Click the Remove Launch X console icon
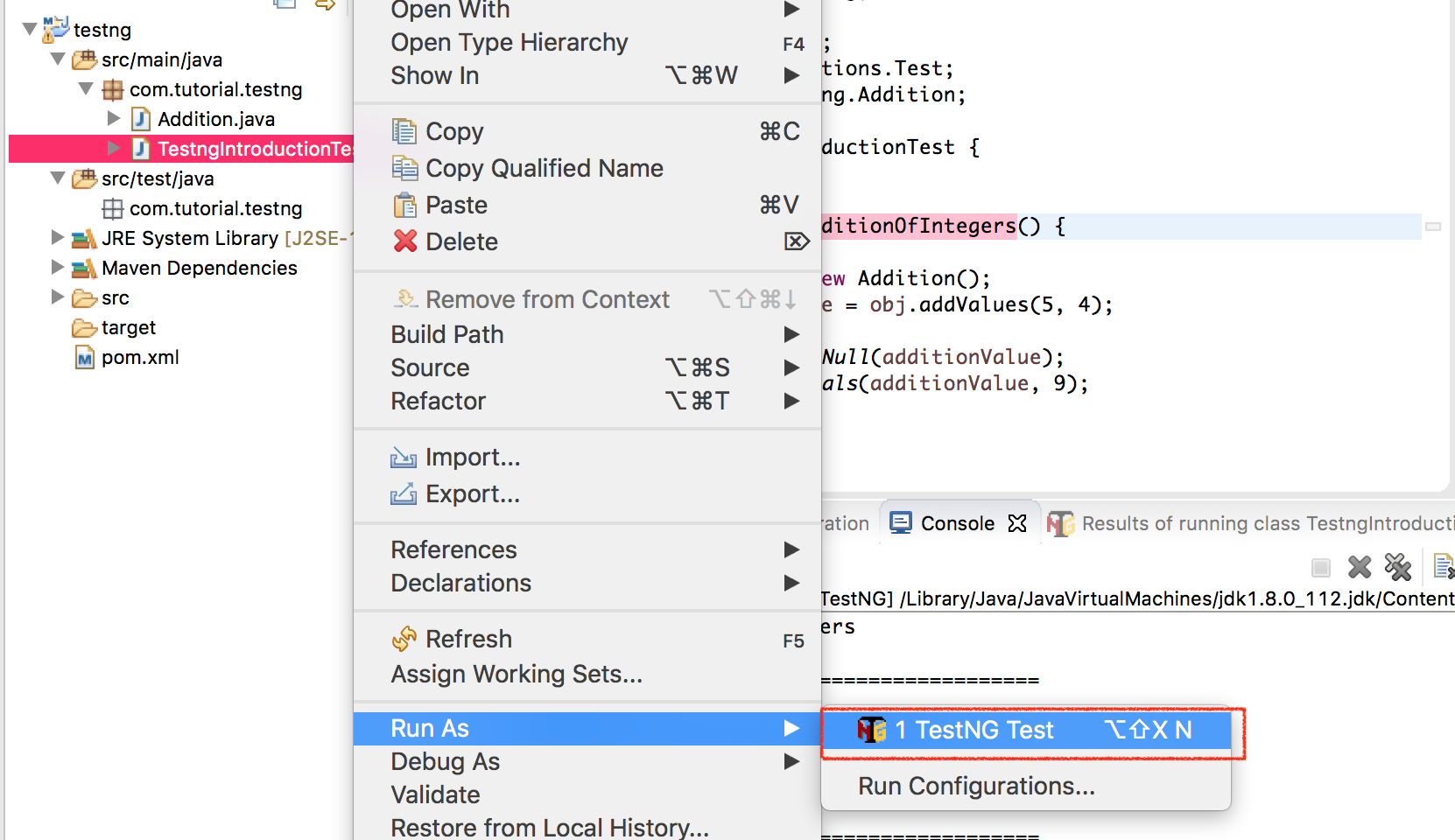Image resolution: width=1455 pixels, height=840 pixels. pos(1359,567)
